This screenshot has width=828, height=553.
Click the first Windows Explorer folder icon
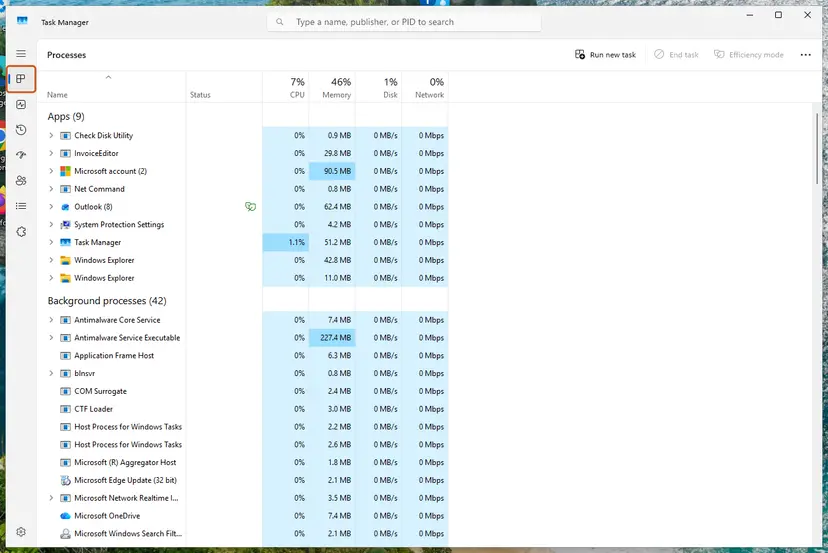[65, 260]
